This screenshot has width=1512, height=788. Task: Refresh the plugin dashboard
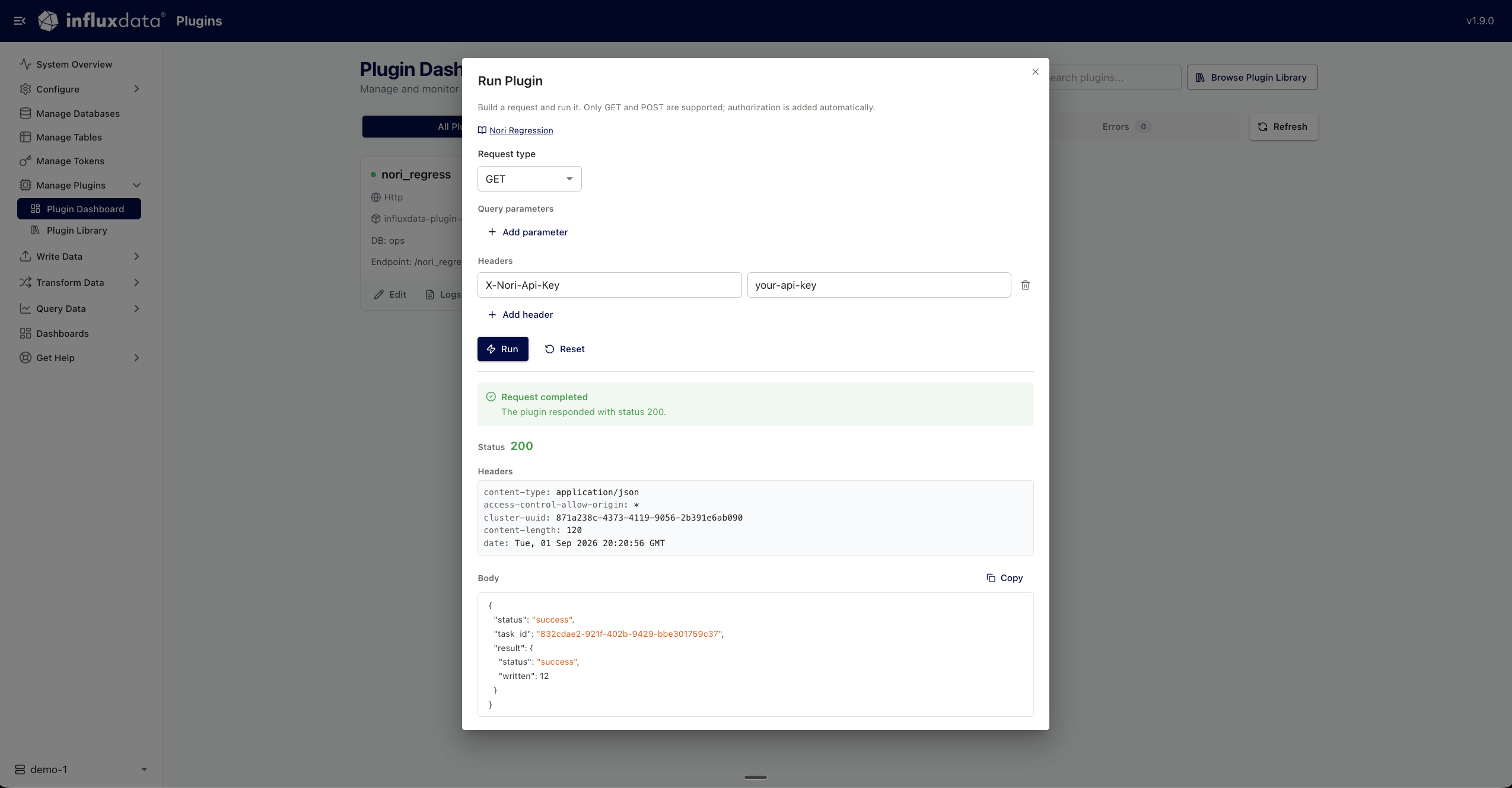[x=1283, y=127]
